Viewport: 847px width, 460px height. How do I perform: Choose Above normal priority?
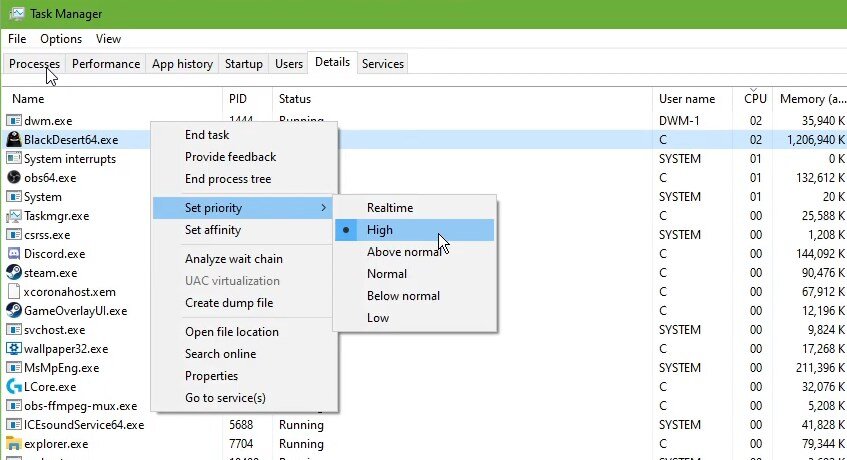414,252
